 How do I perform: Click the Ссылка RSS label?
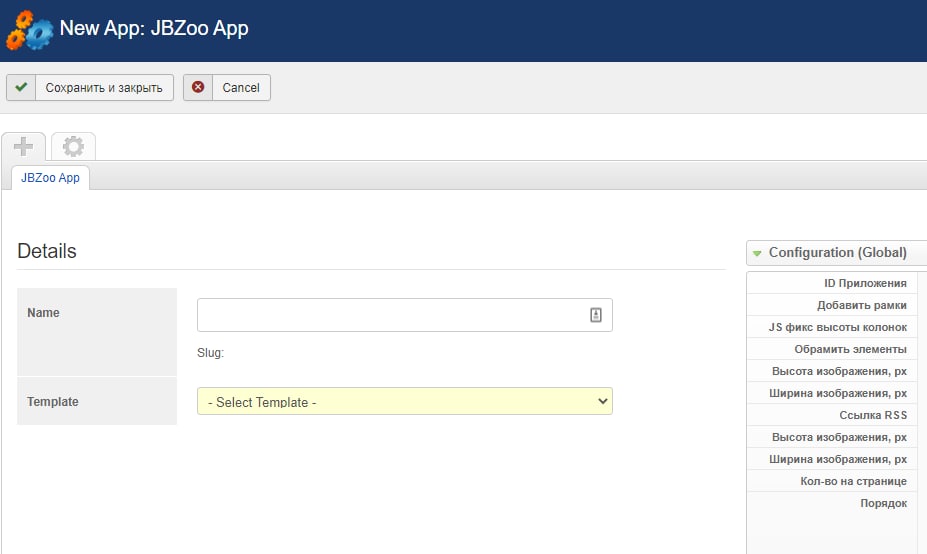click(873, 415)
